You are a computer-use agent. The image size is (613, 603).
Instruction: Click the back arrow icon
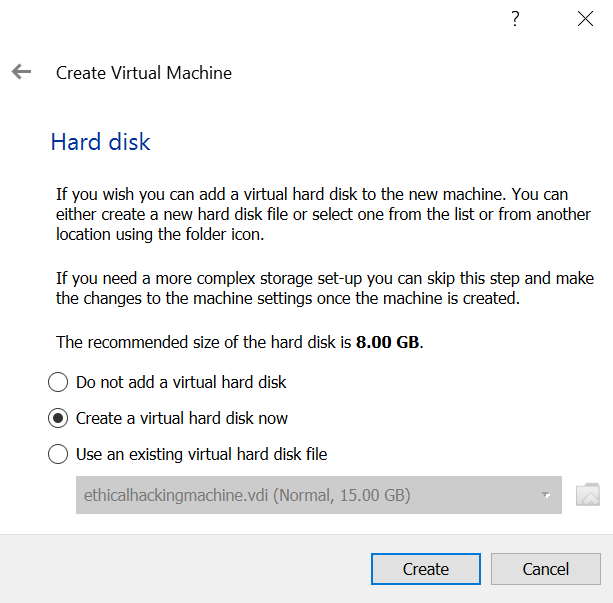[21, 72]
